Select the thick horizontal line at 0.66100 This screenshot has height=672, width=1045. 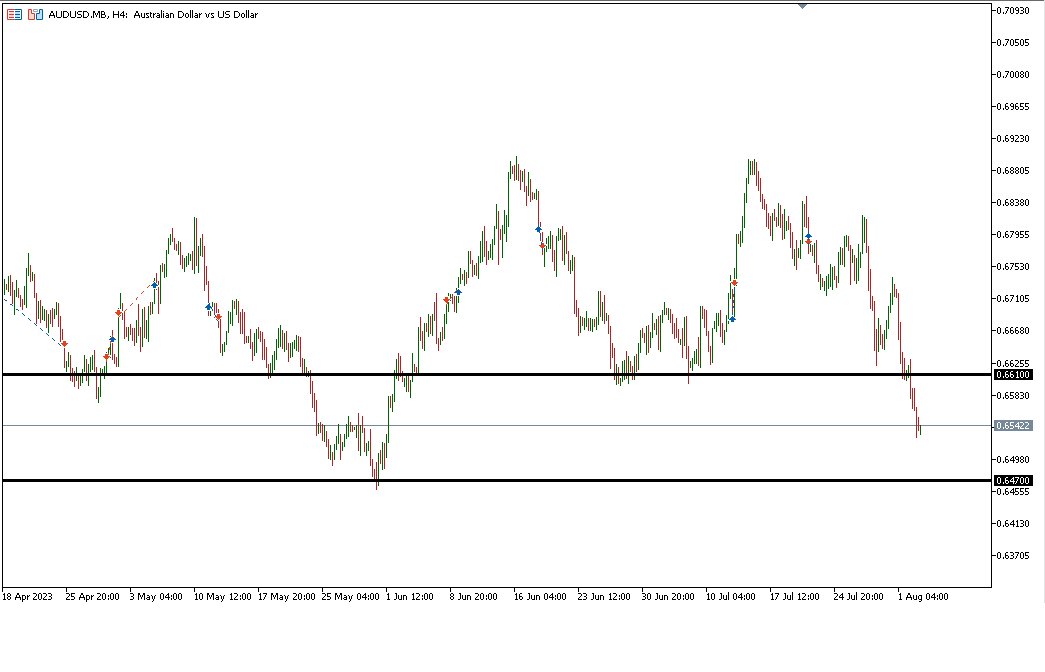pos(497,375)
